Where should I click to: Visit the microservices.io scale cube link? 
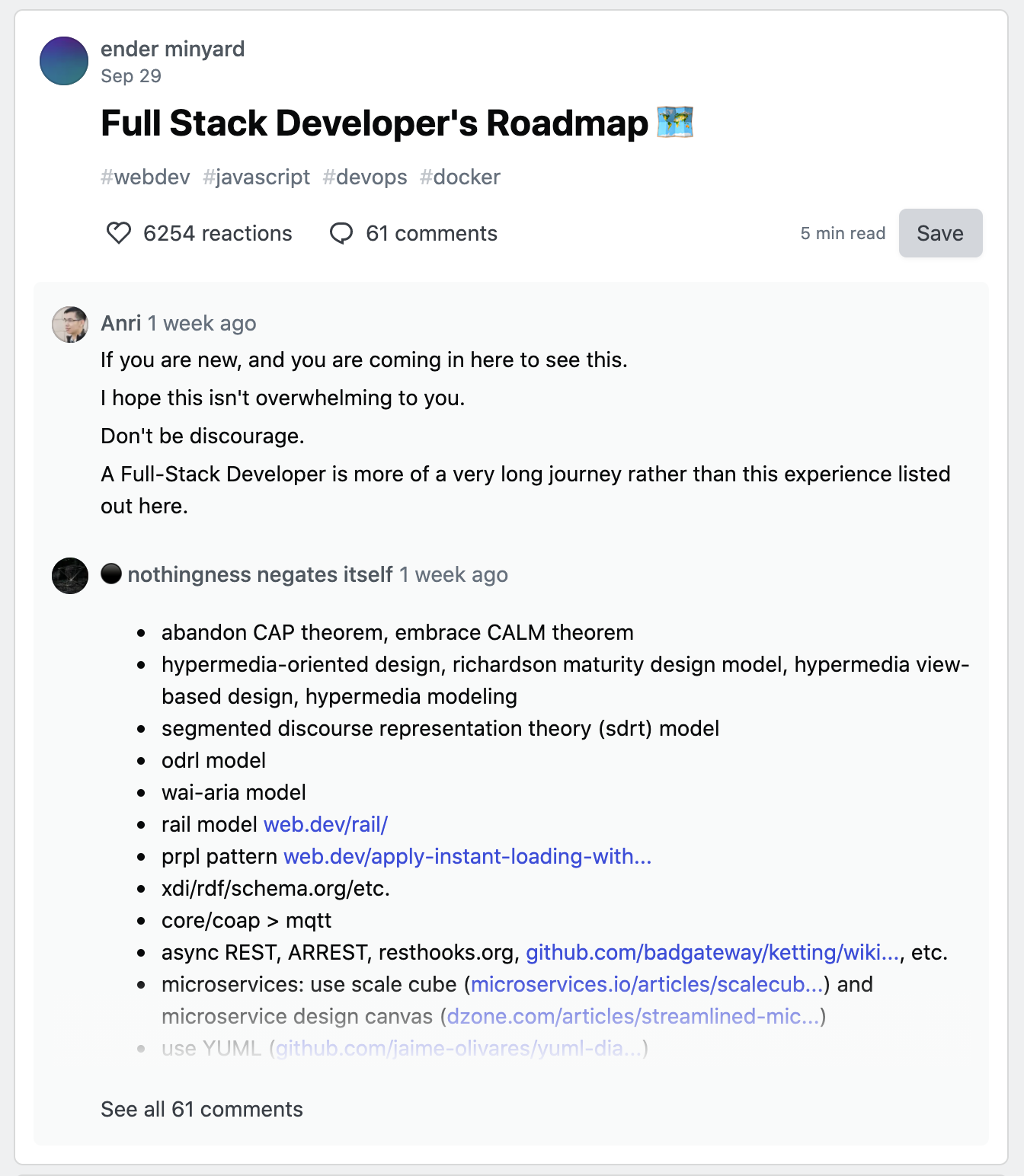647,985
